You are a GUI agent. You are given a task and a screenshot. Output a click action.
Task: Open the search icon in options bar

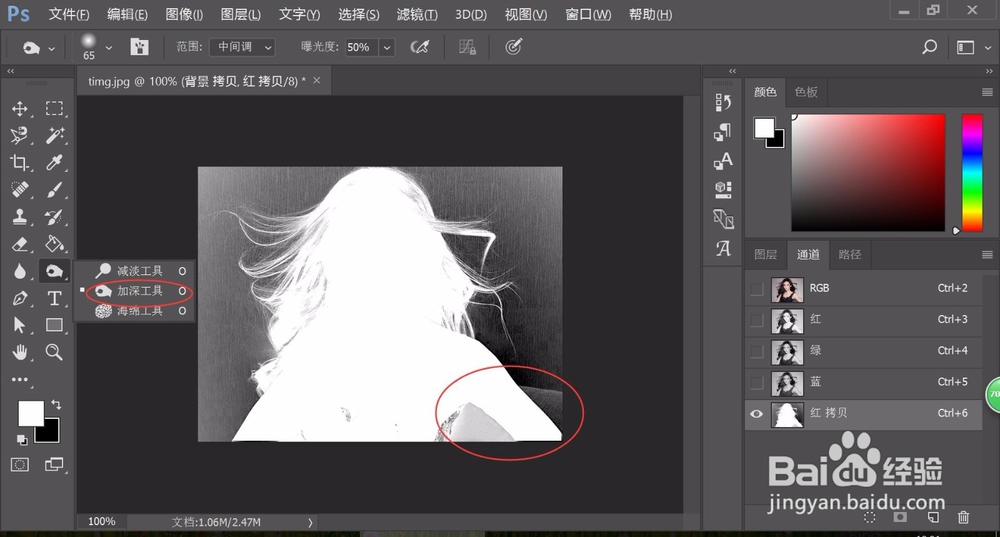929,47
